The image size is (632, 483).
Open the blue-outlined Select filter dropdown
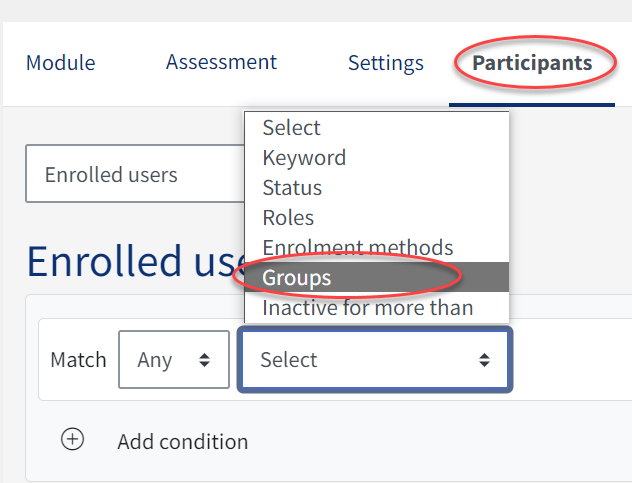[x=374, y=360]
